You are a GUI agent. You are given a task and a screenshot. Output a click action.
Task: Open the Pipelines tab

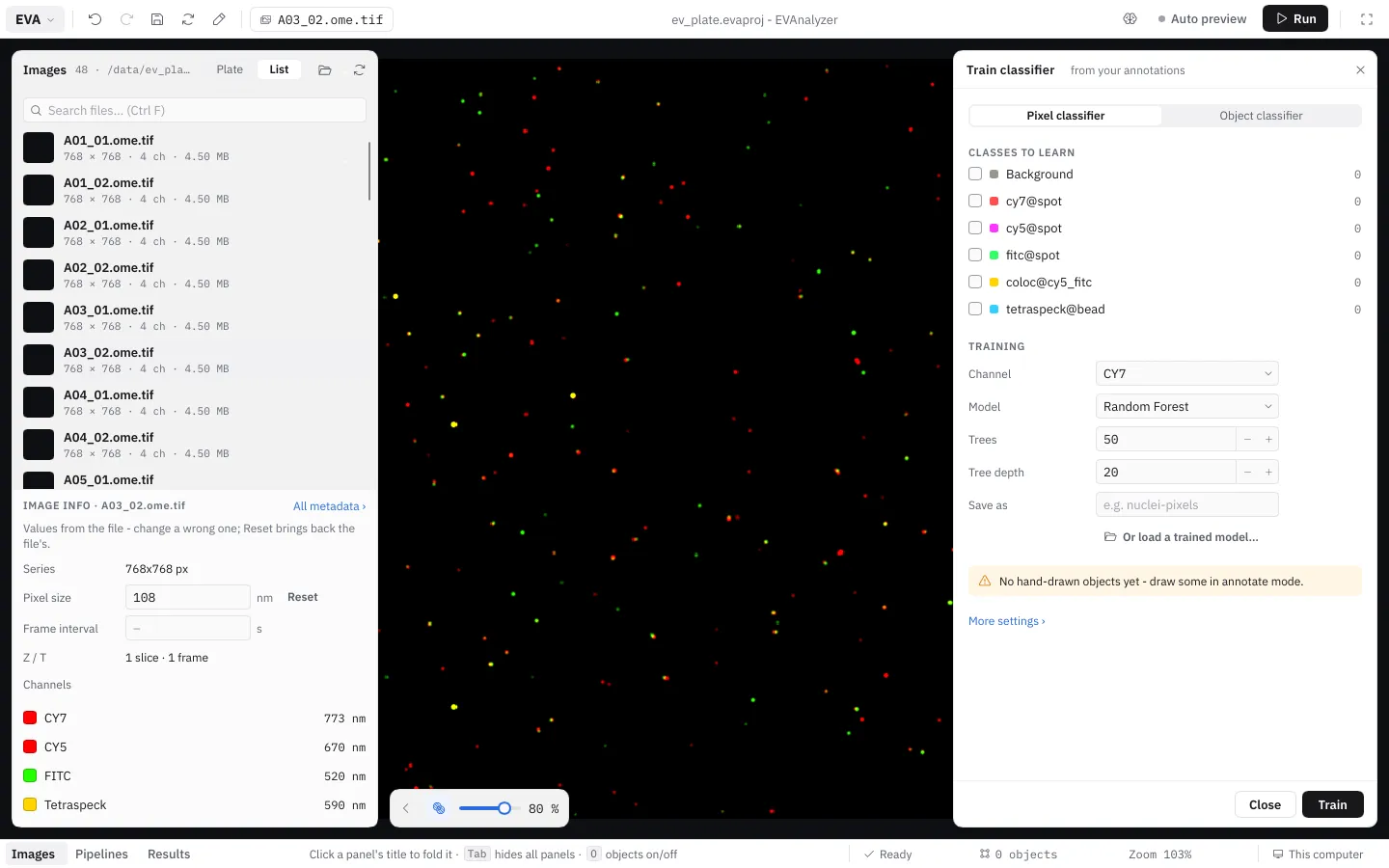pos(101,854)
